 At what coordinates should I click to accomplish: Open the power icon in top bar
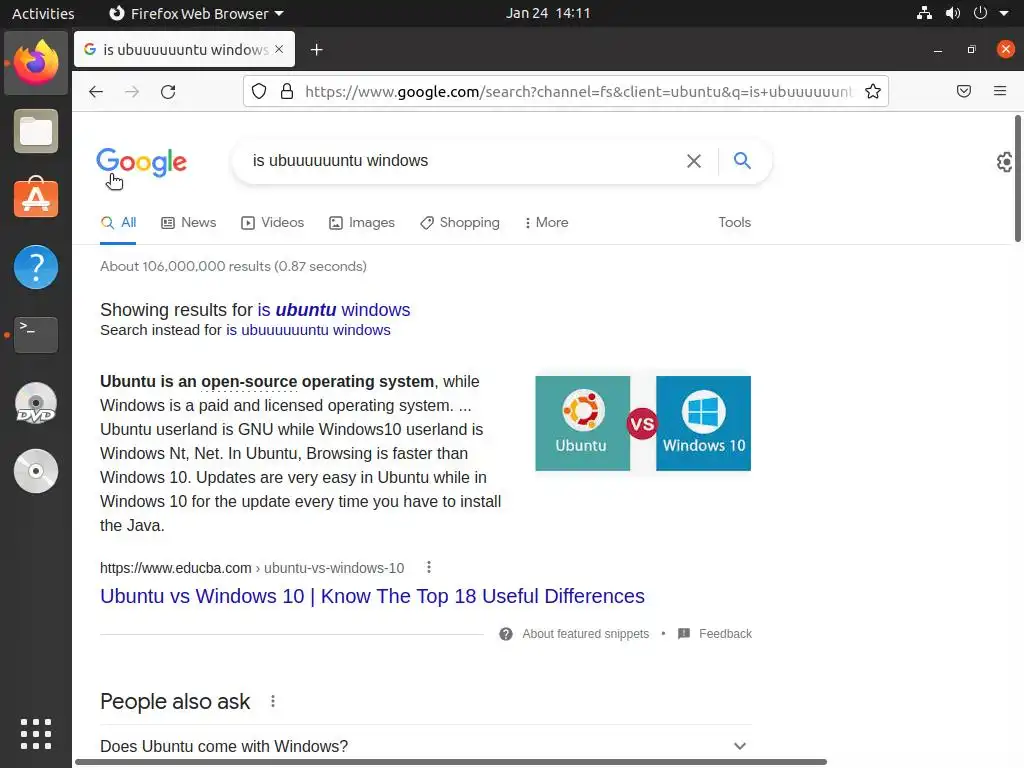click(980, 13)
